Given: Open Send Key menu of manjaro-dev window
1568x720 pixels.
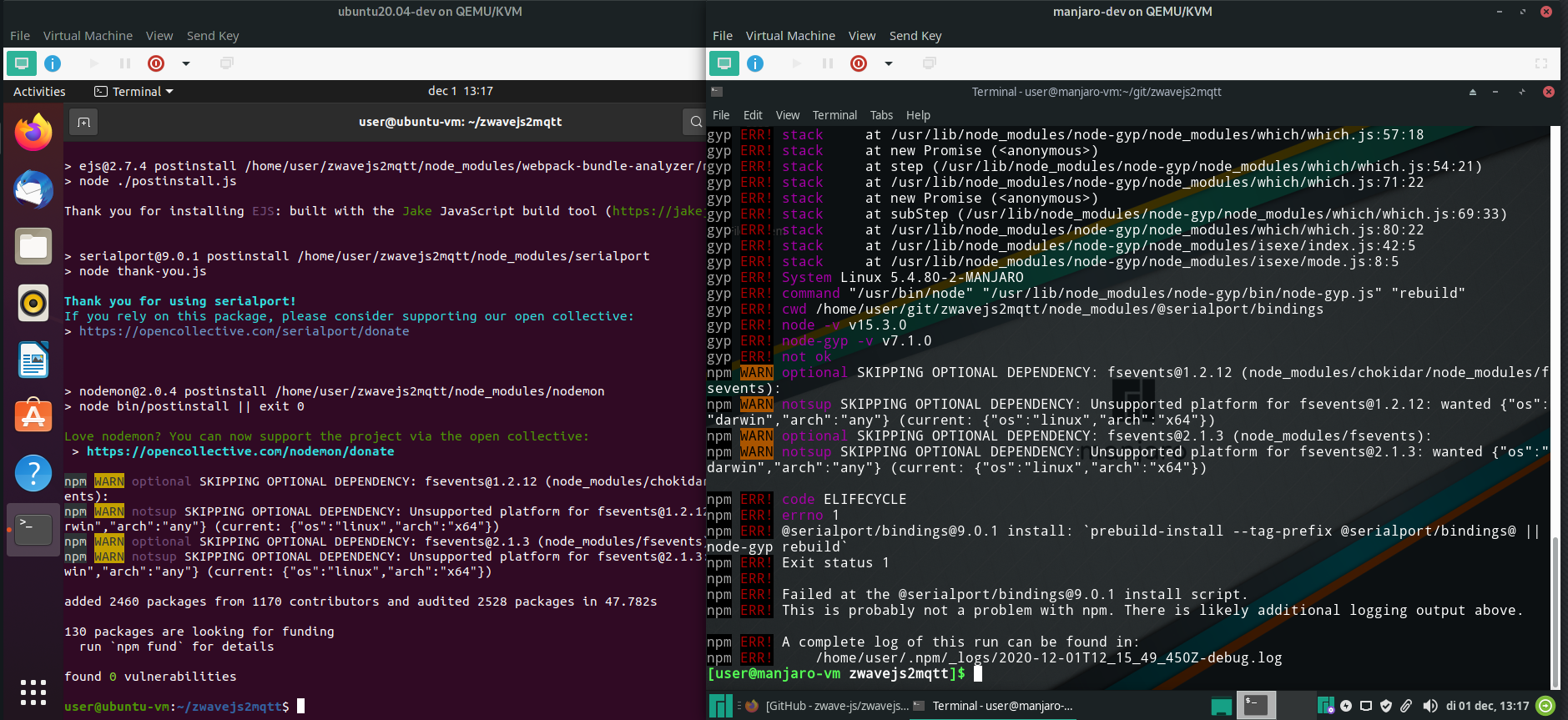Looking at the screenshot, I should pos(915,36).
